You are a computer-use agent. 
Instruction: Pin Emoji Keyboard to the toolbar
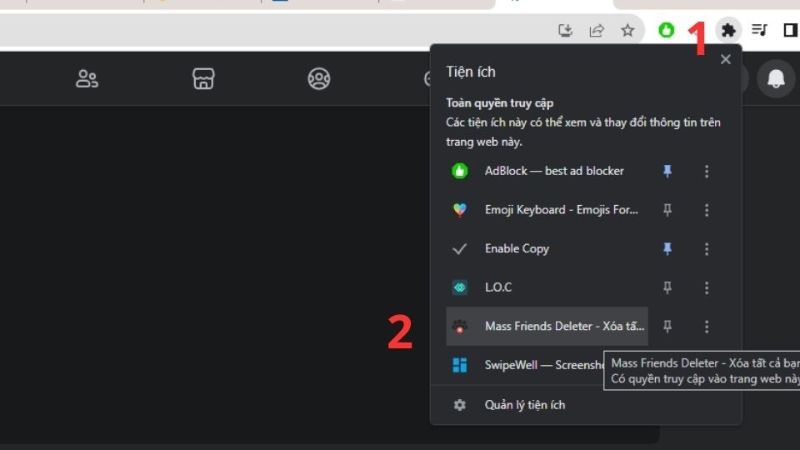click(667, 210)
